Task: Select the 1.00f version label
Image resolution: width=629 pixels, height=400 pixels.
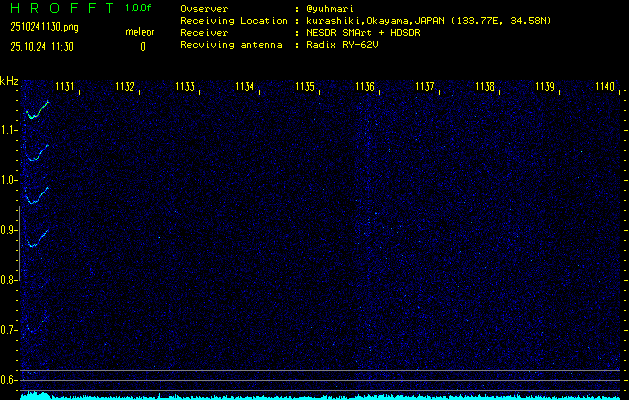Action: [x=140, y=8]
